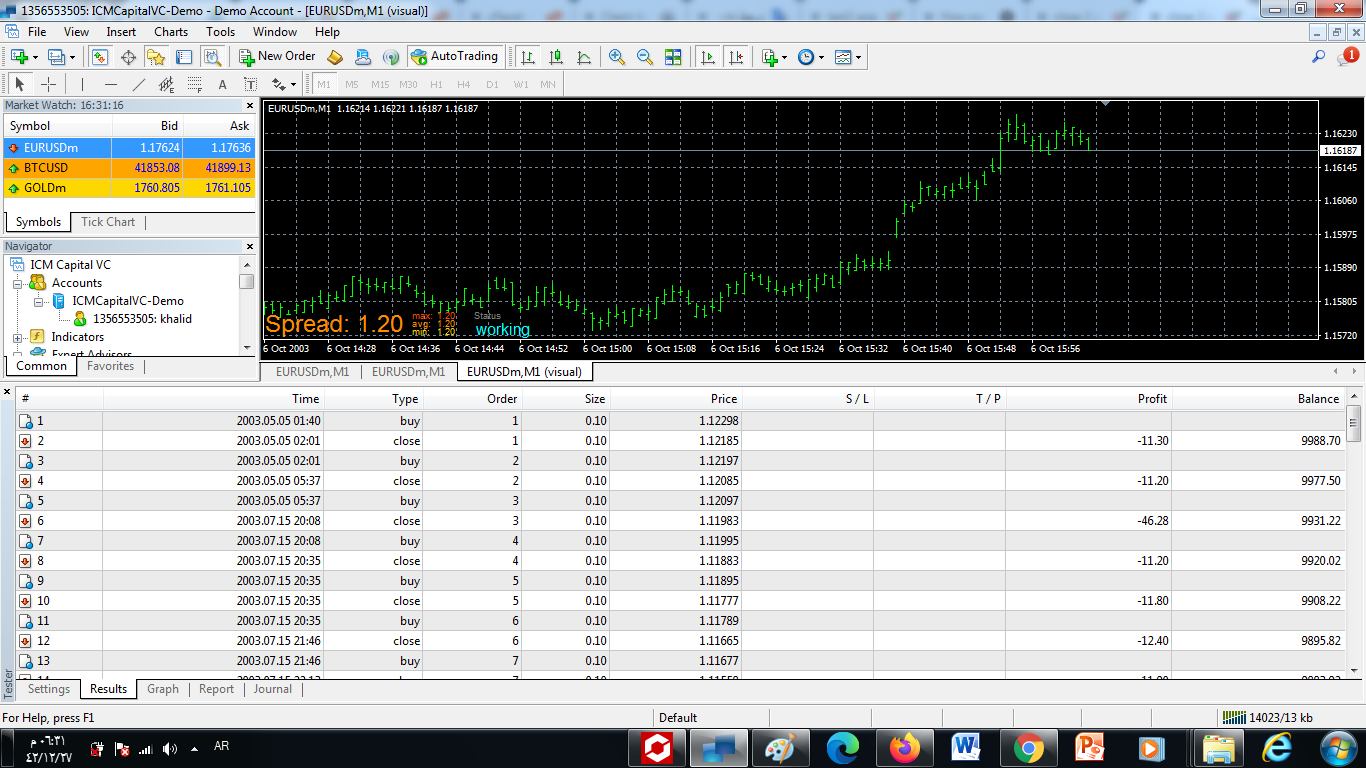This screenshot has height=768, width=1366.
Task: Click the Navigator scrollbar thumb
Action: pos(247,282)
